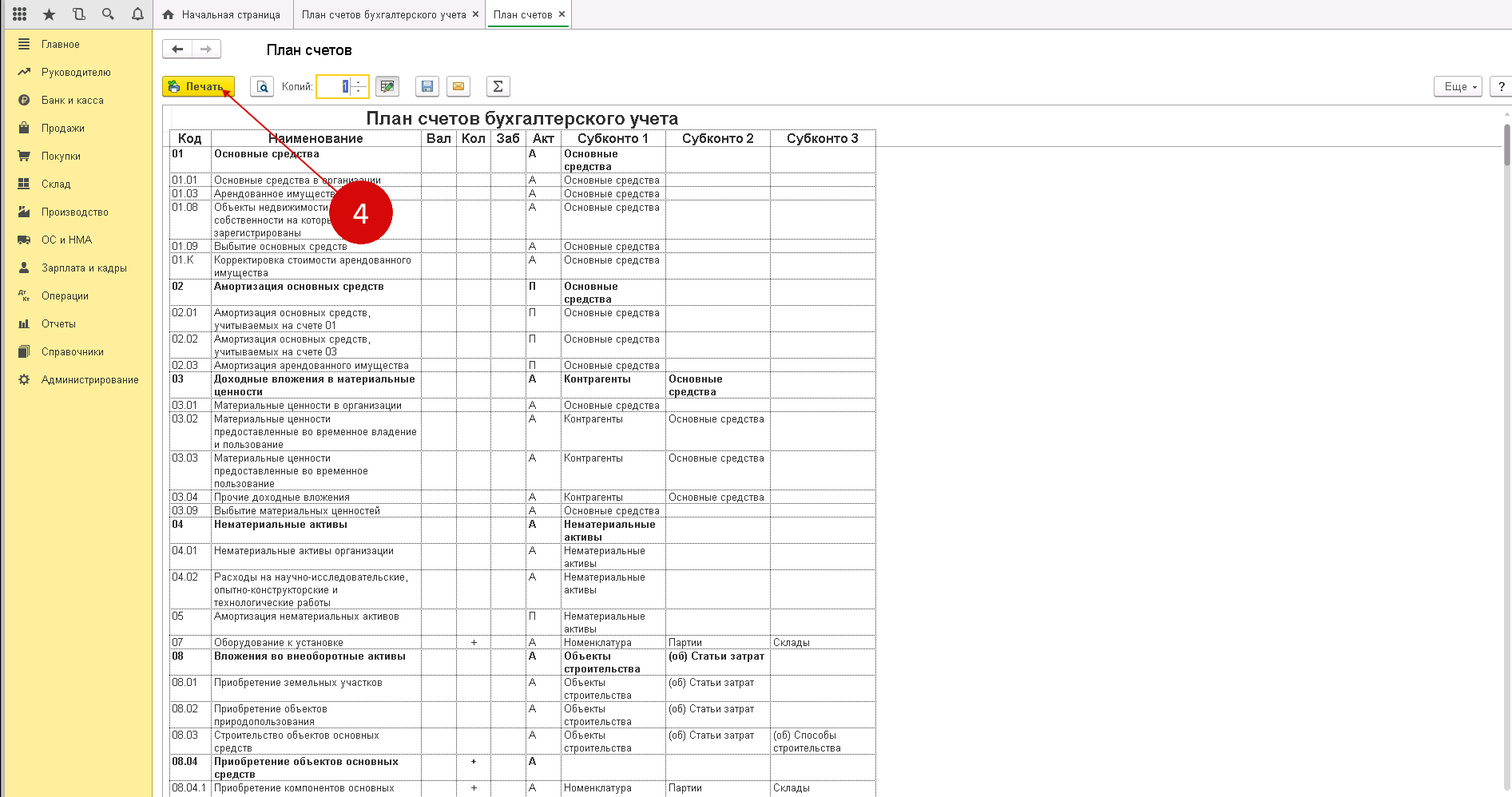Select the Вложения во внеоборотные активы cell

pyautogui.click(x=315, y=662)
